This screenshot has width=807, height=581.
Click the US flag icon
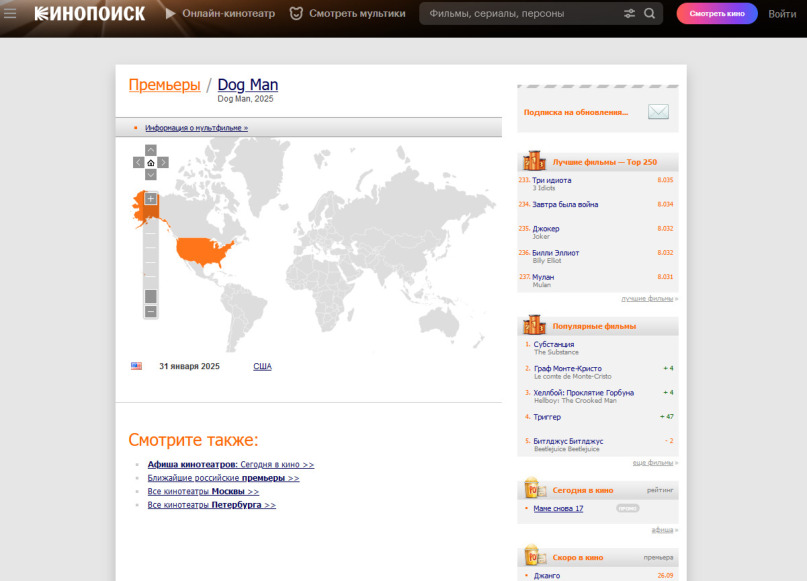136,366
